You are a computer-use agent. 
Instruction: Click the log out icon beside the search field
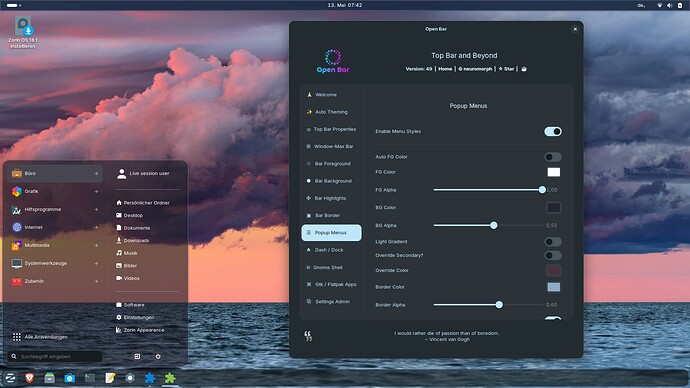tap(137, 356)
